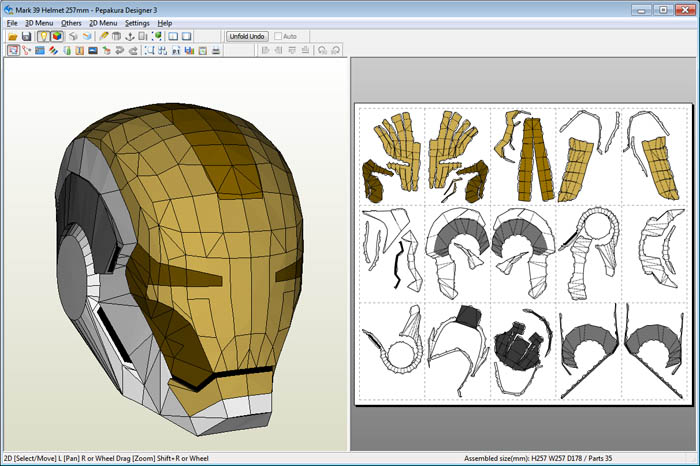This screenshot has width=700, height=466.
Task: Click the orange text "I" icon
Action: pos(79,50)
